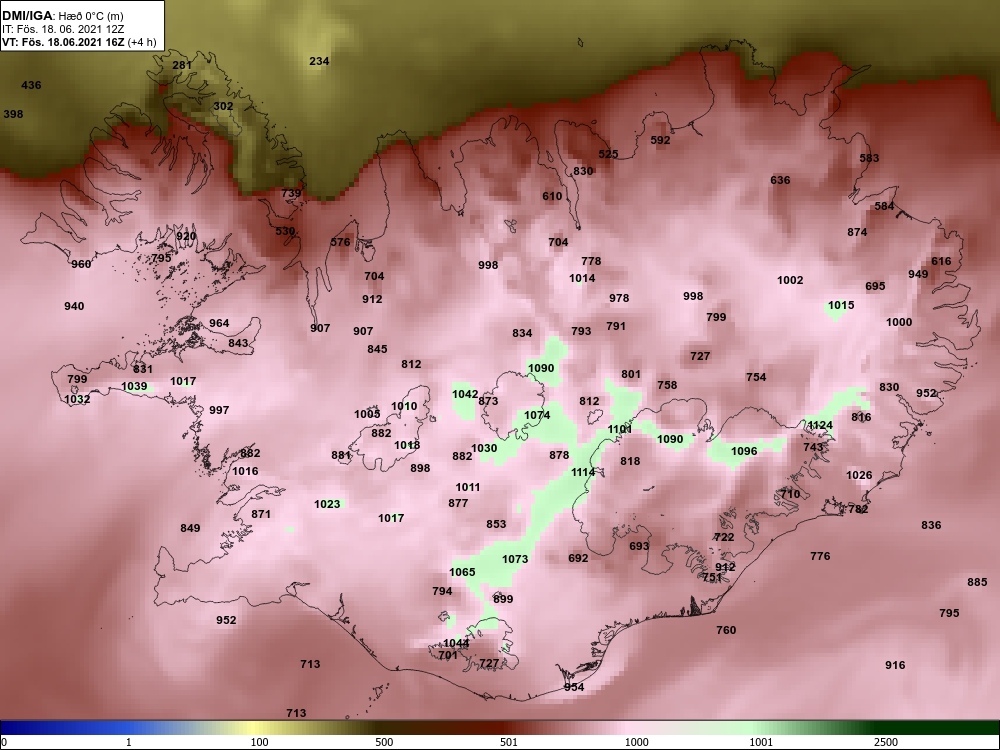Click legend label "500" on color scale

click(384, 742)
